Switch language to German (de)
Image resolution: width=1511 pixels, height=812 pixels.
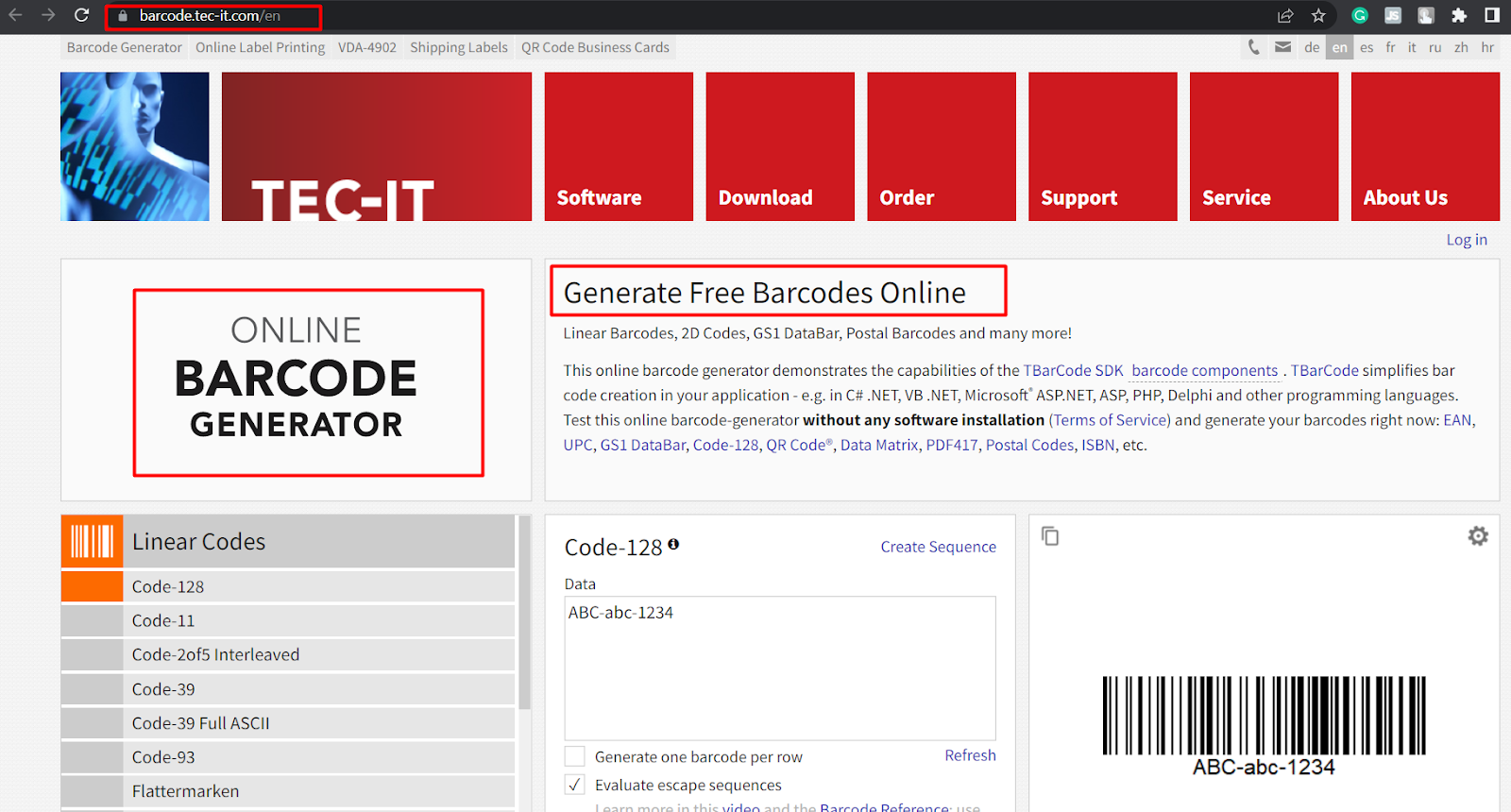(1312, 47)
